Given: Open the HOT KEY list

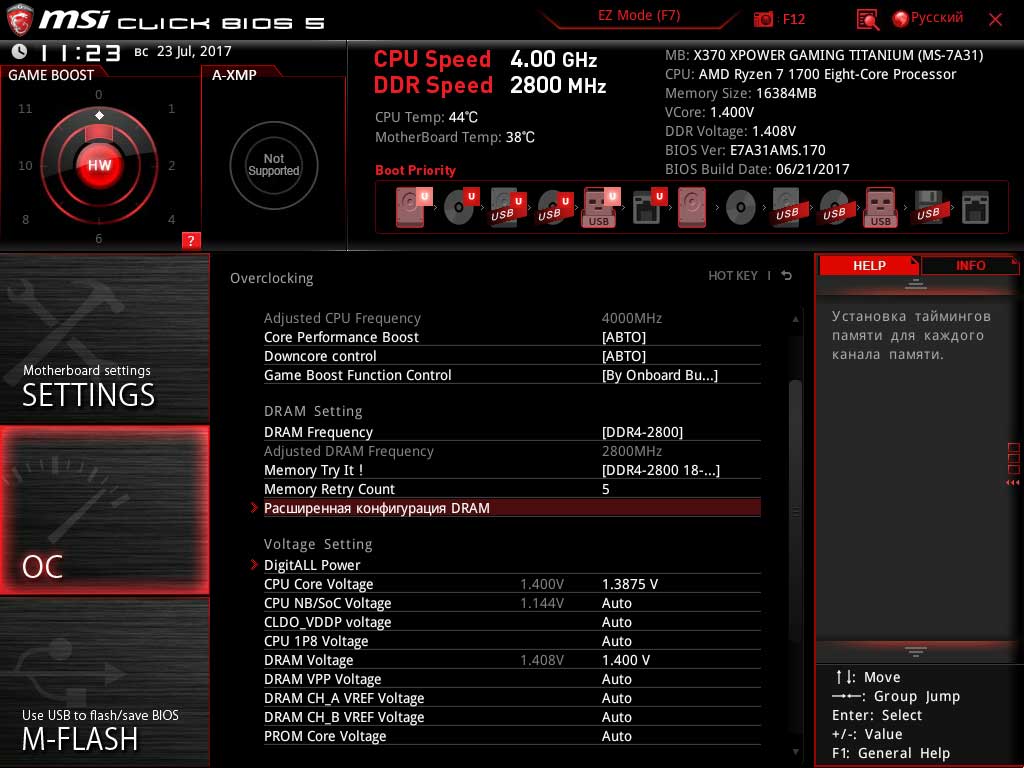Looking at the screenshot, I should [733, 276].
